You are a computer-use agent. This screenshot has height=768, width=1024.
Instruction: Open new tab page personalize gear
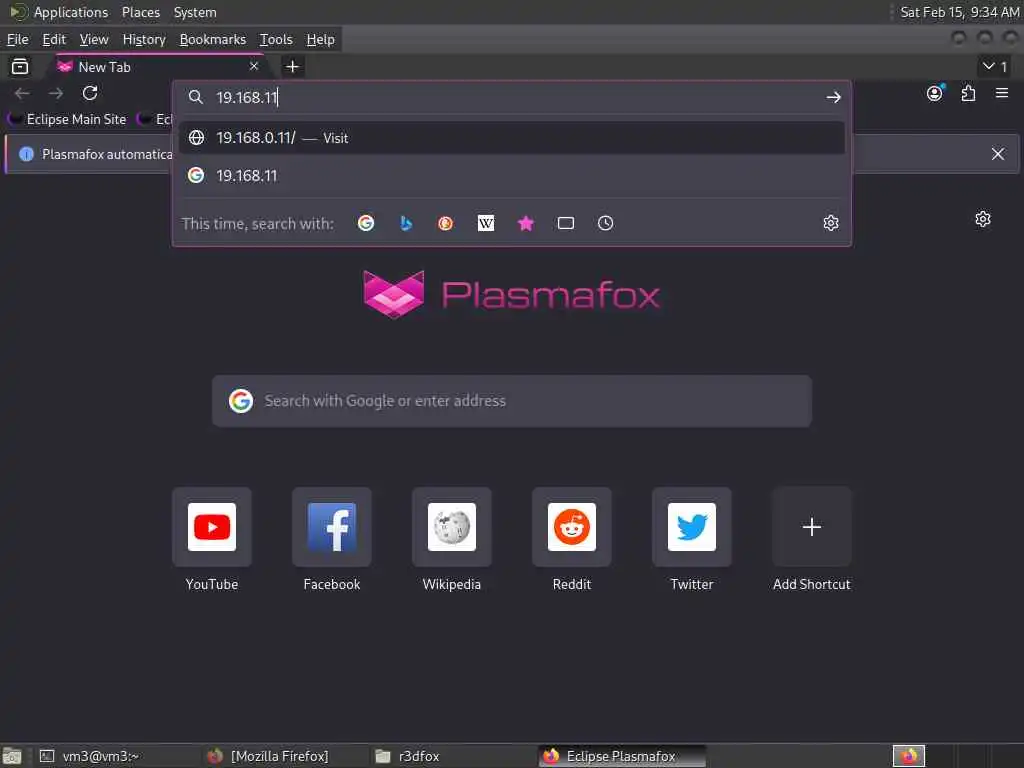click(983, 219)
